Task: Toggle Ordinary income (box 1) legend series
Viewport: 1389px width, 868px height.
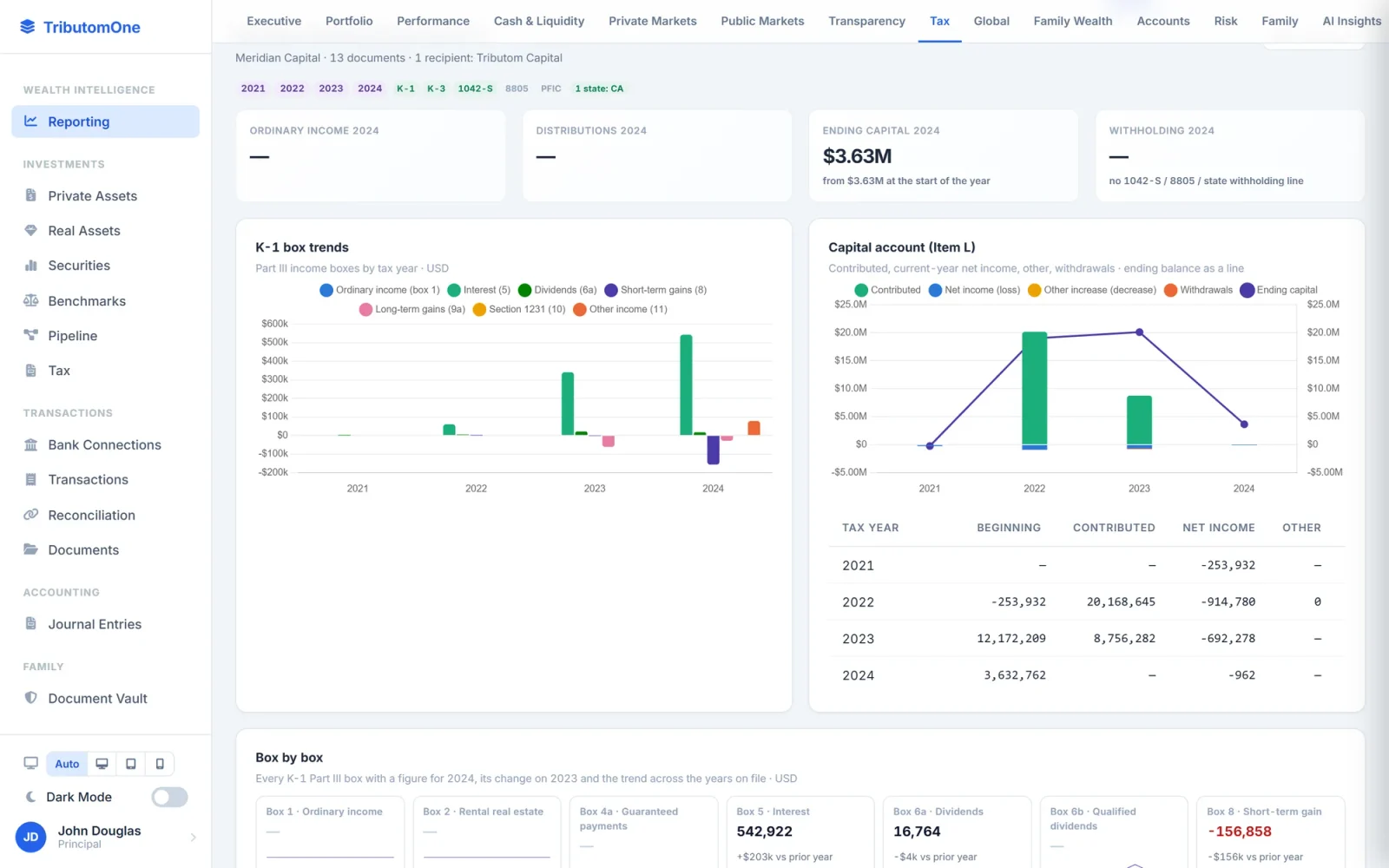Action: tap(380, 290)
